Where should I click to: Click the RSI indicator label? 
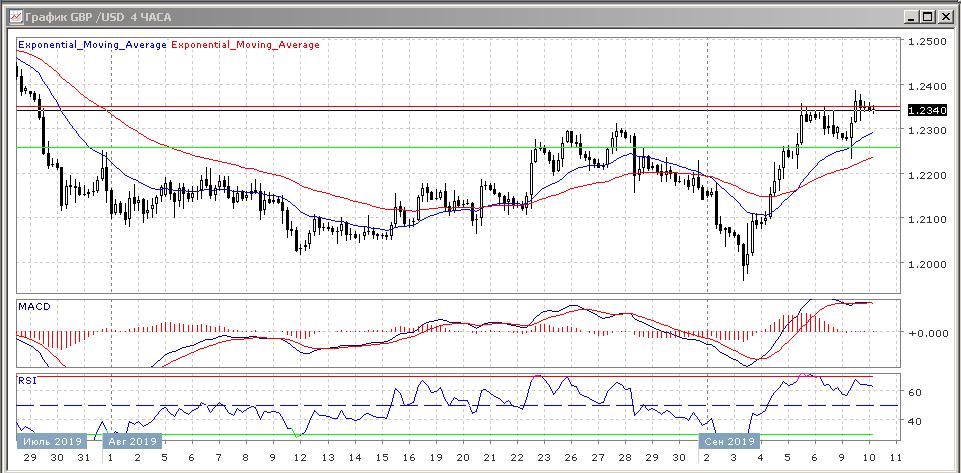click(x=28, y=381)
